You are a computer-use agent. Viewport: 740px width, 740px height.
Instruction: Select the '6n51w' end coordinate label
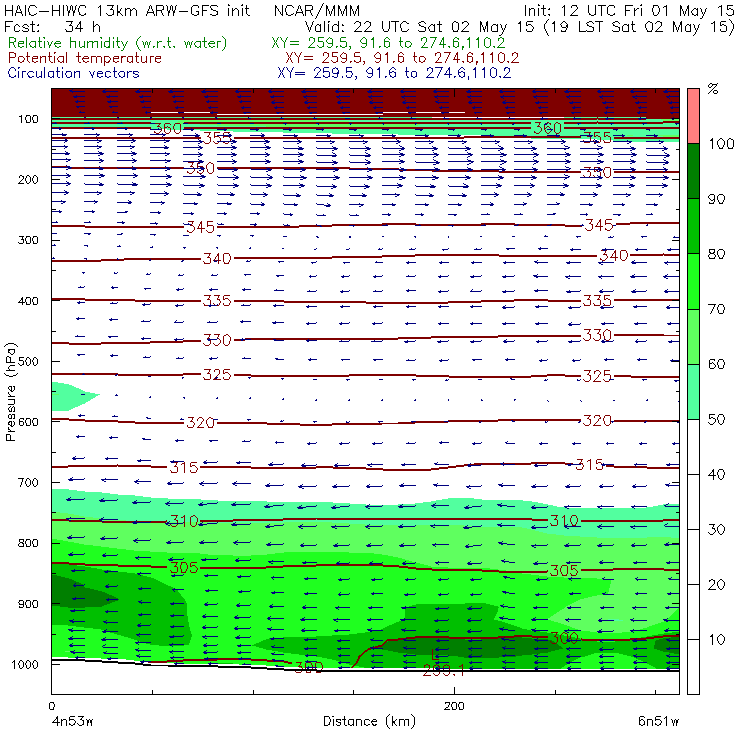pyautogui.click(x=658, y=721)
